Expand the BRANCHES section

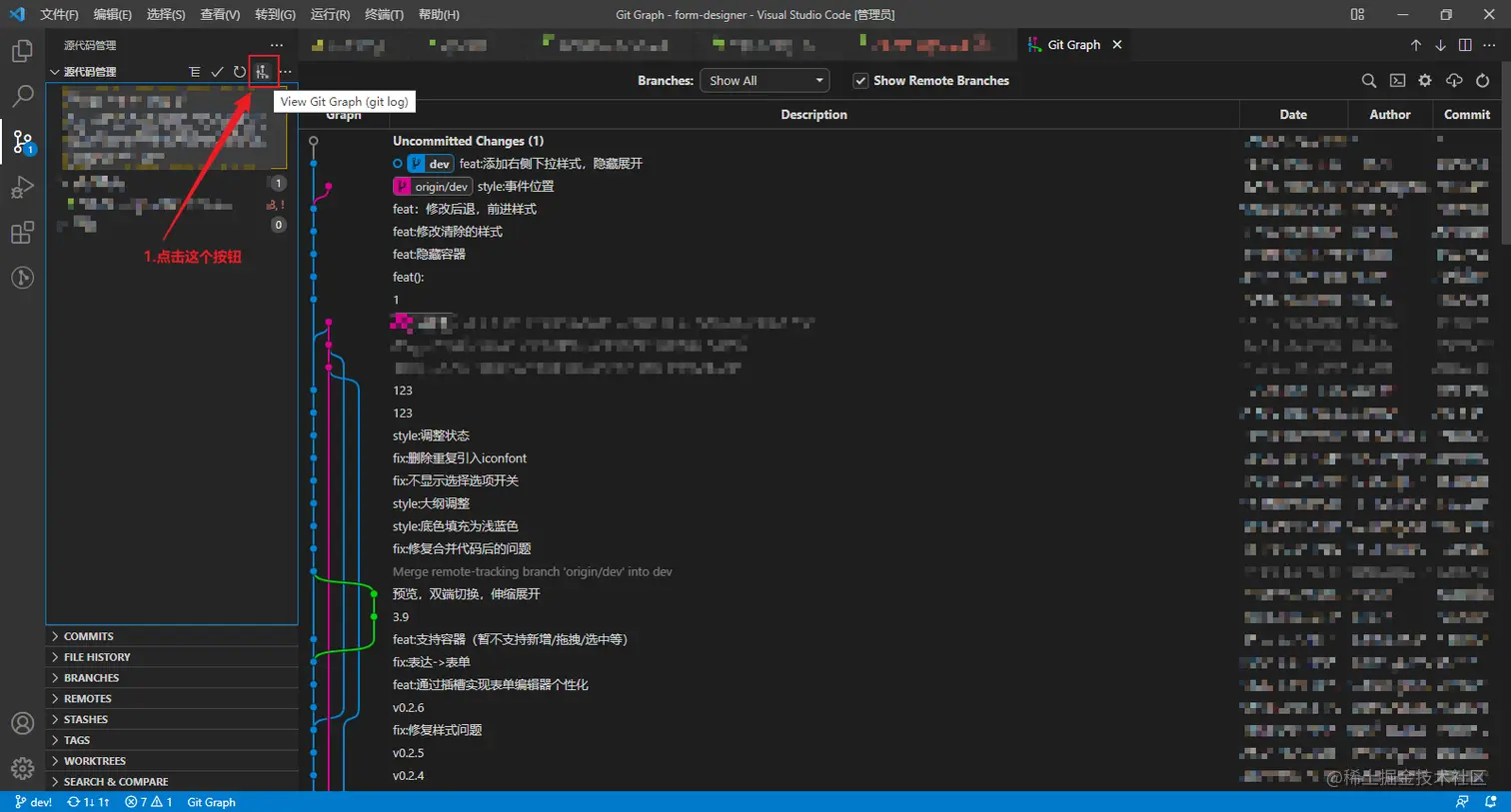(x=172, y=678)
